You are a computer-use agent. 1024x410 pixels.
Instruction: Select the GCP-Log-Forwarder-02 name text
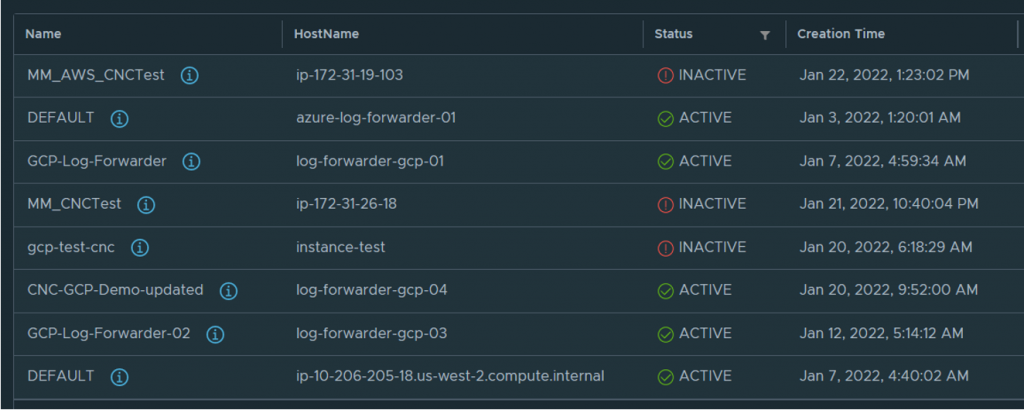pos(108,333)
